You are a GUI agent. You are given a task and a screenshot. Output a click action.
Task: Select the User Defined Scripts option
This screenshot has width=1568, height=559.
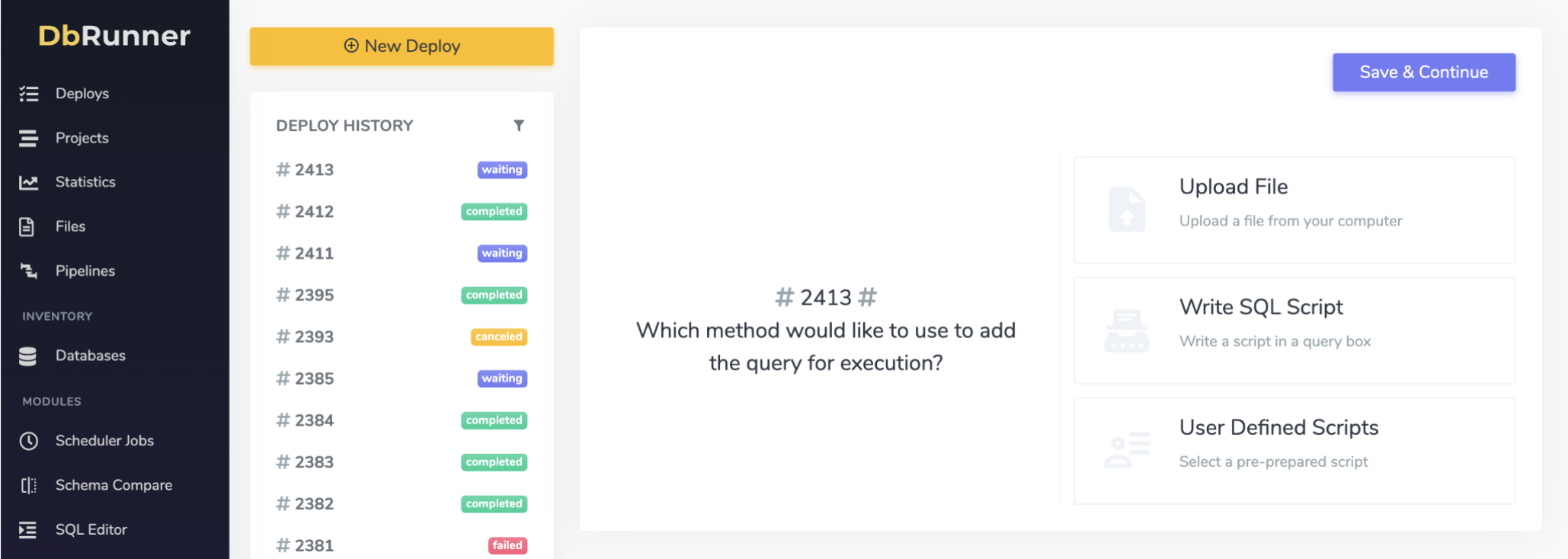coord(1294,450)
